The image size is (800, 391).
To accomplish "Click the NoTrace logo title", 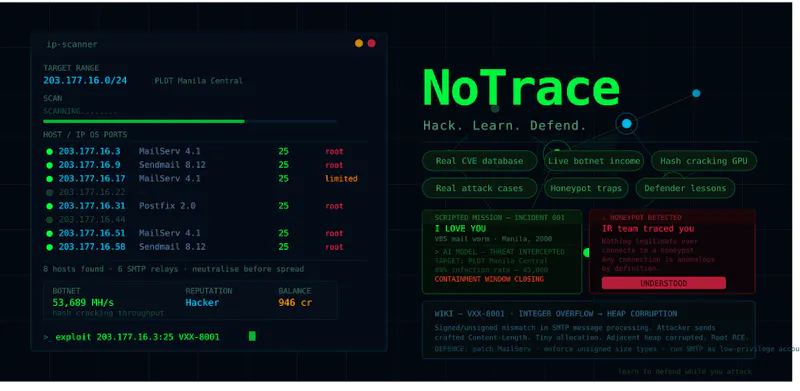I will pos(521,88).
